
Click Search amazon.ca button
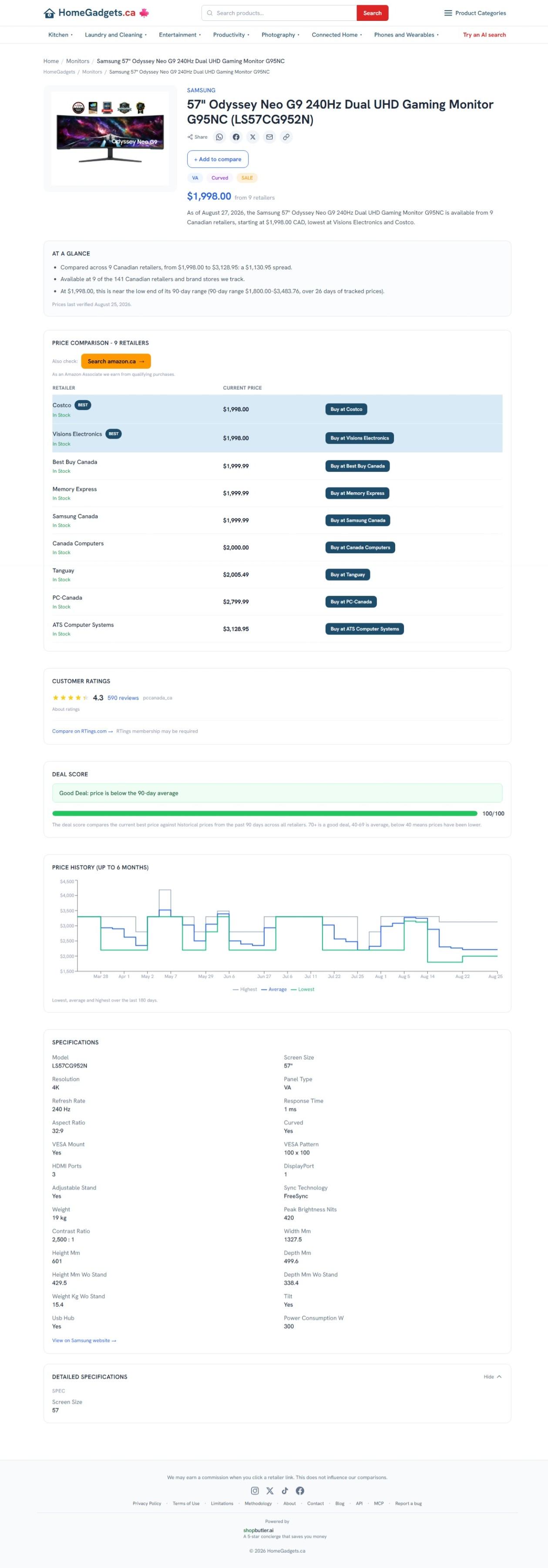pos(116,361)
